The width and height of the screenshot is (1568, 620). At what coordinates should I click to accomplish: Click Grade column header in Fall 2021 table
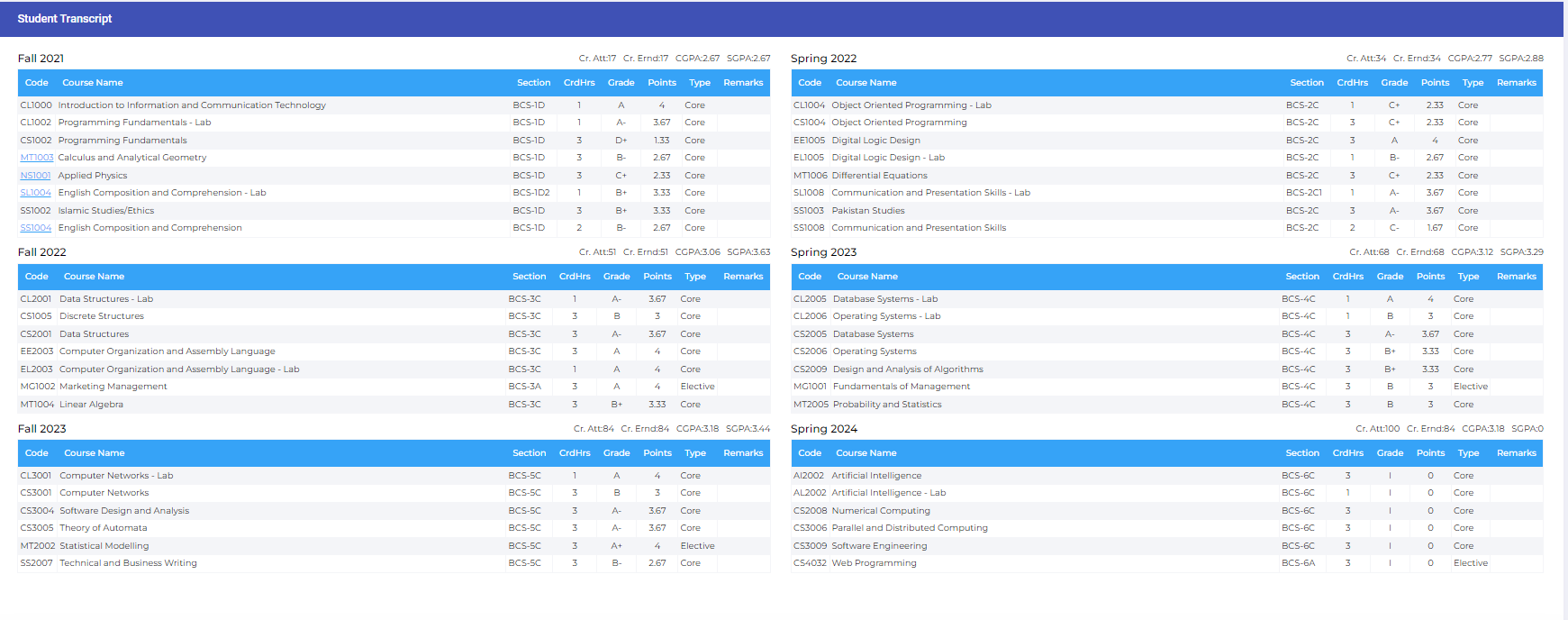[x=621, y=83]
